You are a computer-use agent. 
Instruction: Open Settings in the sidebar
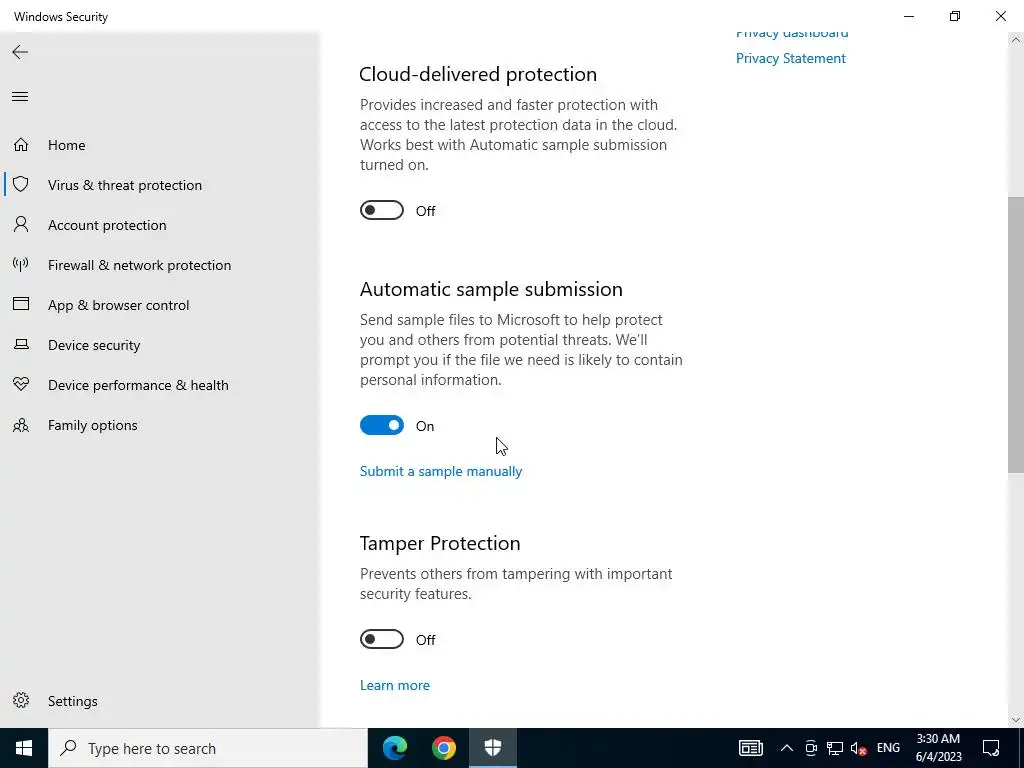[x=72, y=701]
